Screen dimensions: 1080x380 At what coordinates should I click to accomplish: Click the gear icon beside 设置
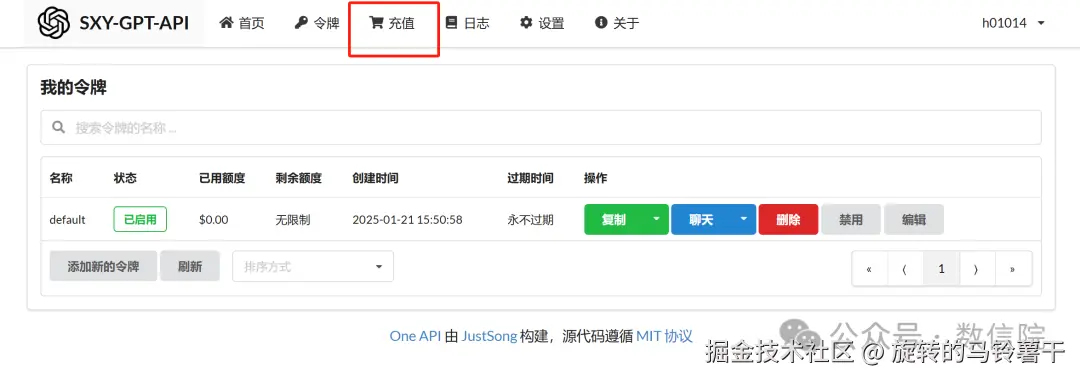coord(526,23)
